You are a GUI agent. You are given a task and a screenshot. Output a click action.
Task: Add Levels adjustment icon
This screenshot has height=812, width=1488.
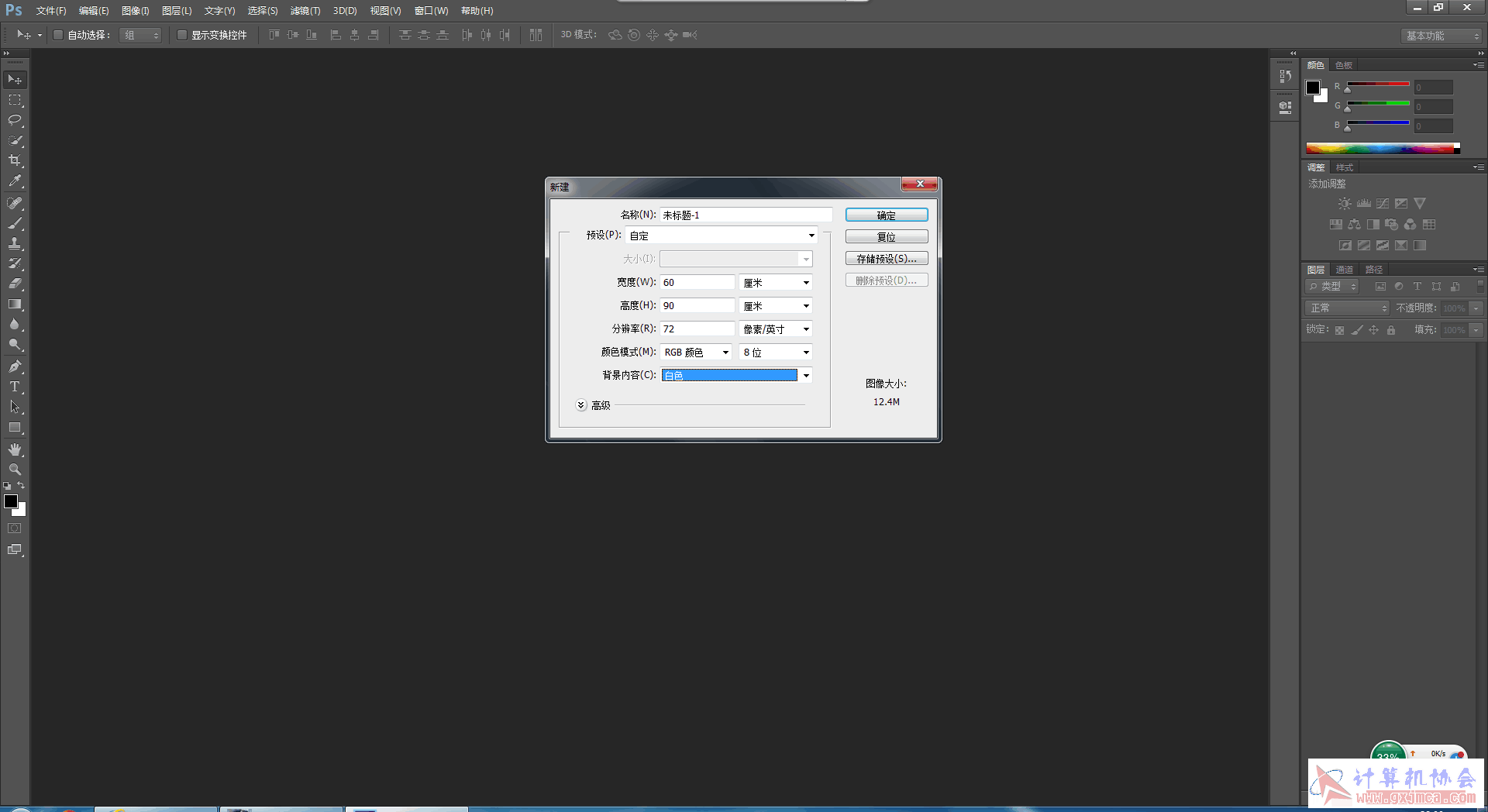click(x=1364, y=204)
